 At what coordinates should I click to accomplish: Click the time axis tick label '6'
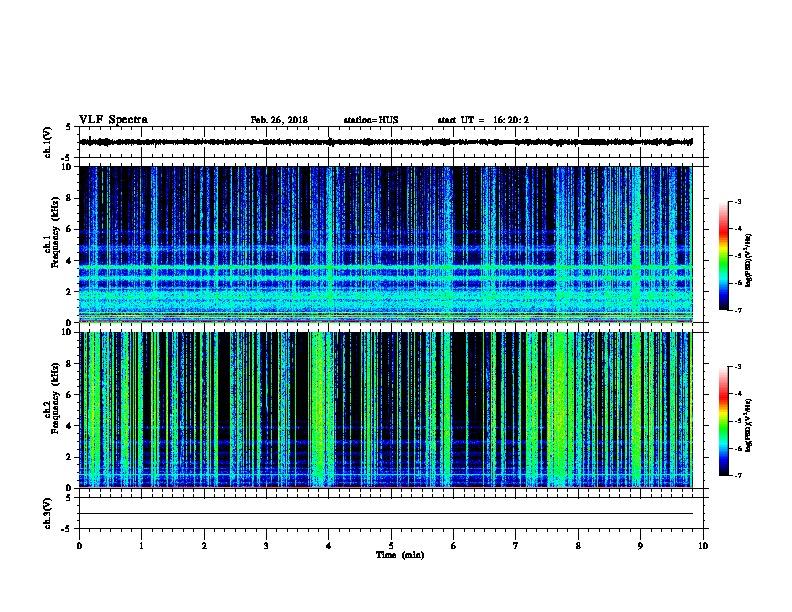[454, 546]
